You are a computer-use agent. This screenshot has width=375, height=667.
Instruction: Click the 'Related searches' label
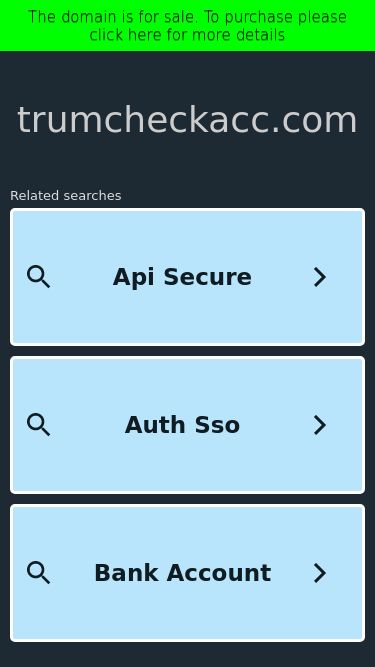point(65,196)
